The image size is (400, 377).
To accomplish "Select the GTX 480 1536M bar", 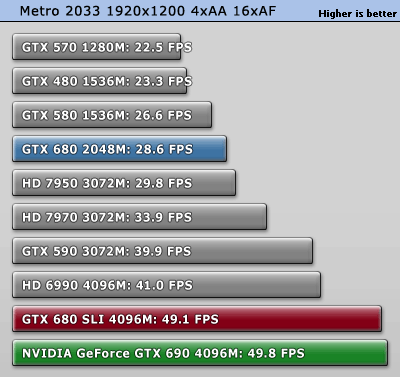I will [x=100, y=81].
